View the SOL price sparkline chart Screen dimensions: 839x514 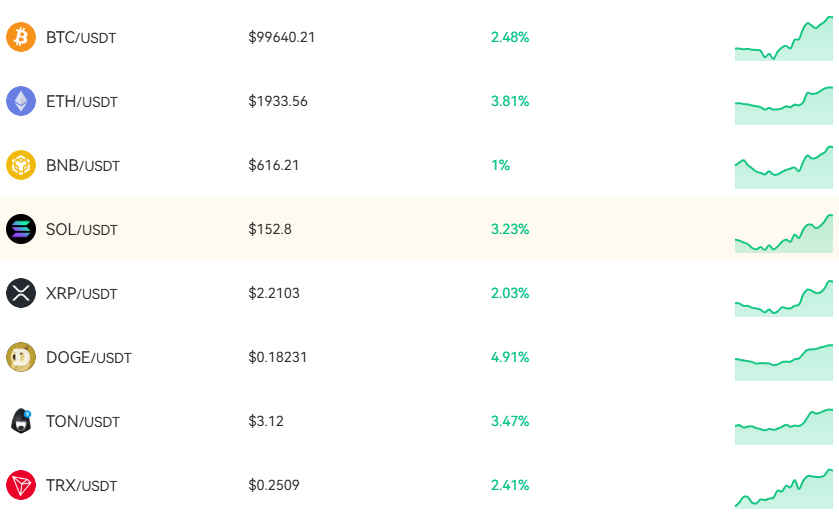[784, 233]
